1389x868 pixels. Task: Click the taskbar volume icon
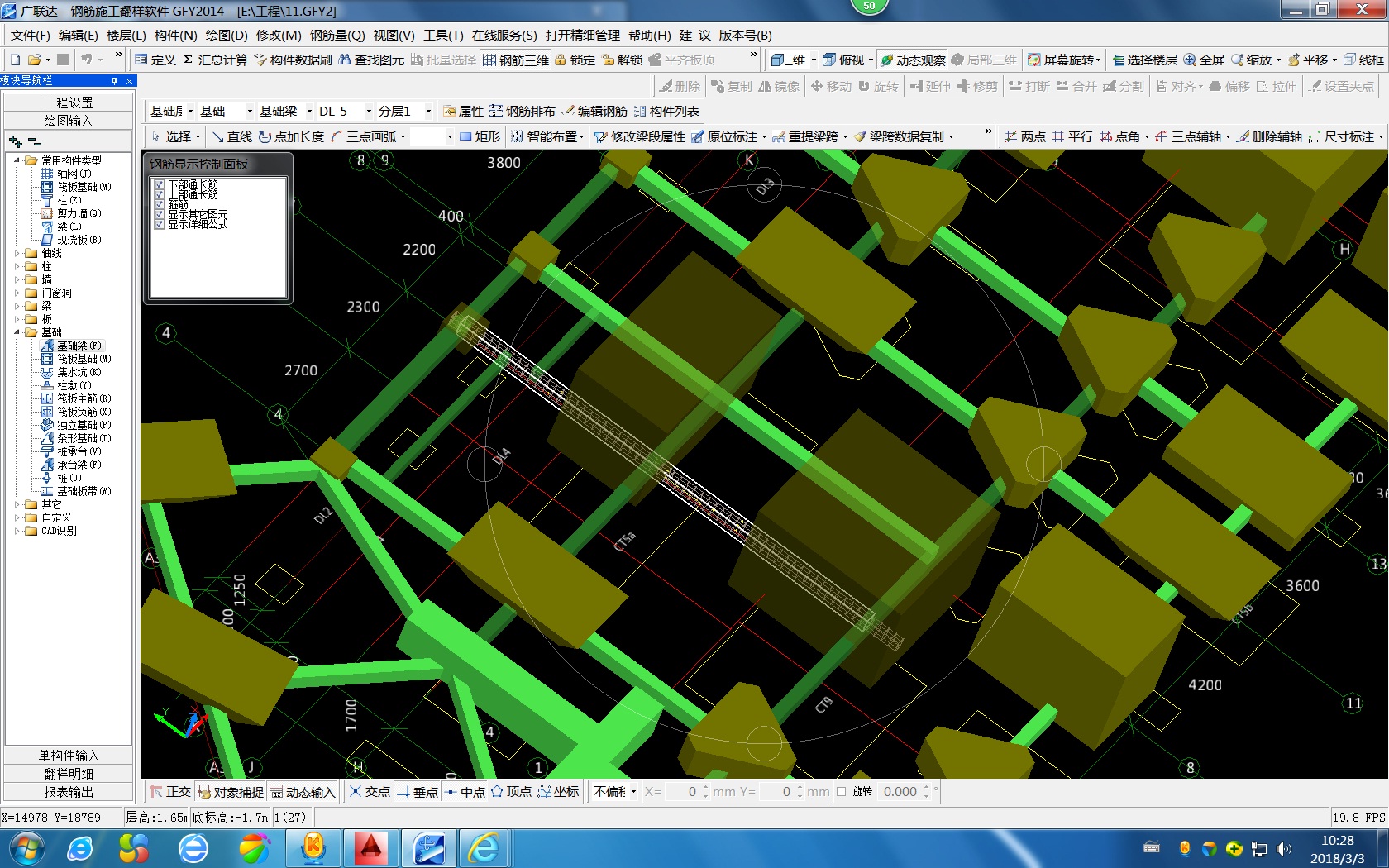pyautogui.click(x=1283, y=848)
